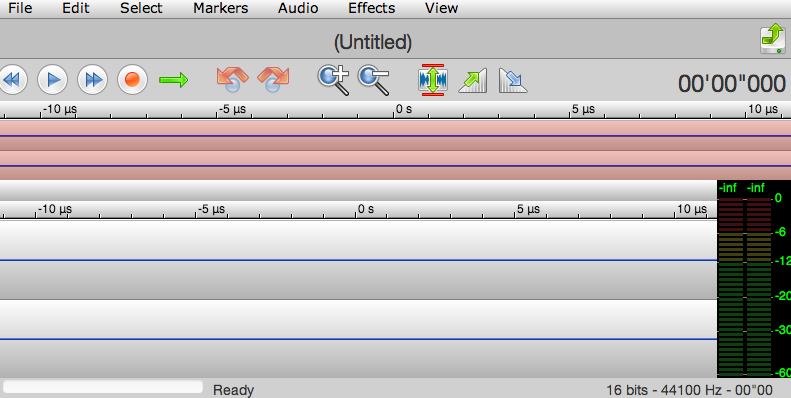Zoom out with the magnifier minus icon

[x=374, y=80]
